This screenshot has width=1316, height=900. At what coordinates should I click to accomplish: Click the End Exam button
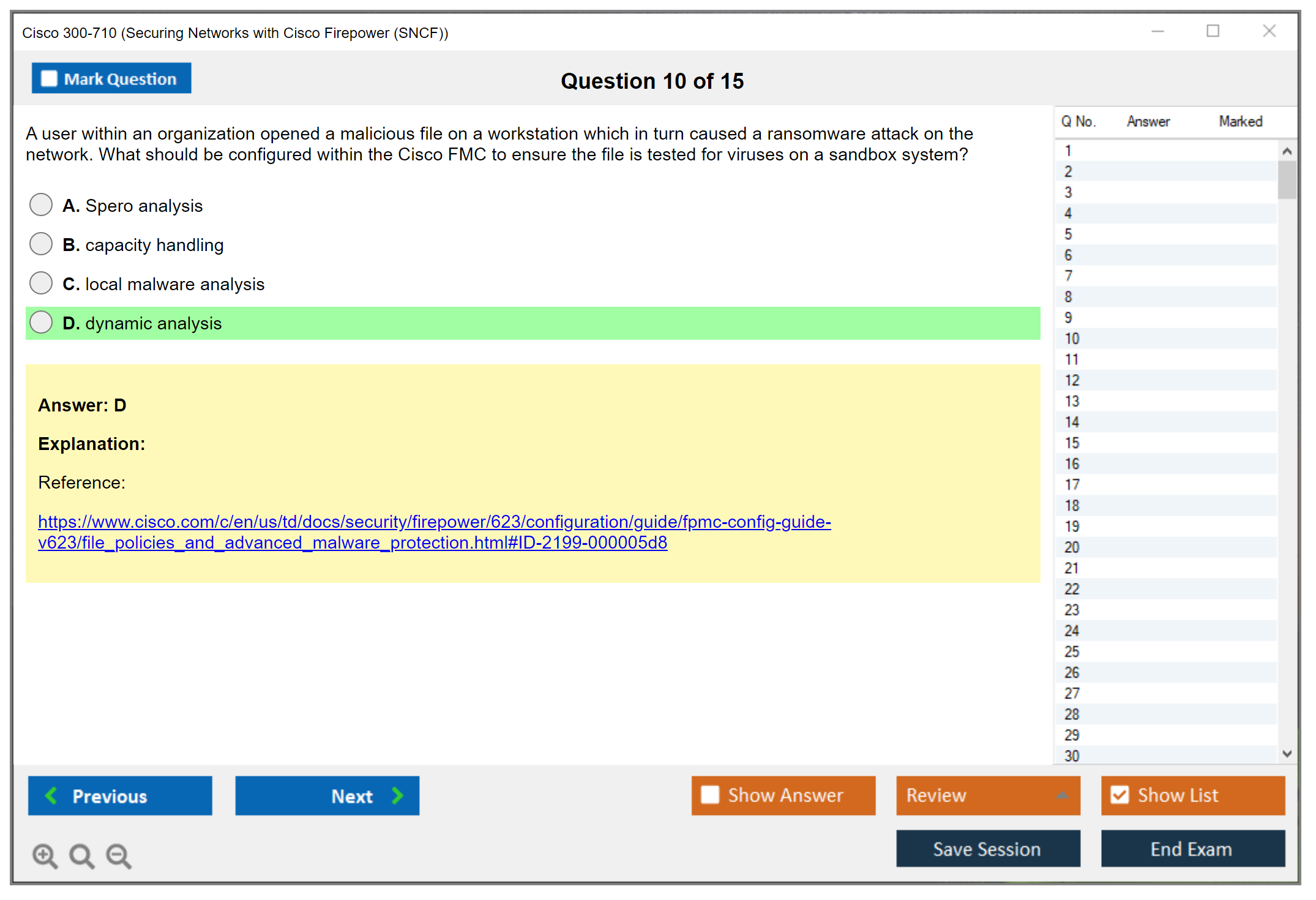tap(1192, 849)
